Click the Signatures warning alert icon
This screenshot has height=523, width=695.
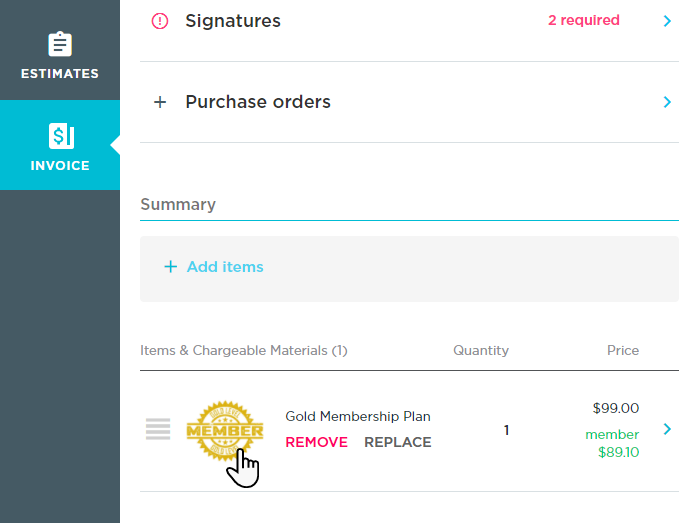(x=160, y=21)
